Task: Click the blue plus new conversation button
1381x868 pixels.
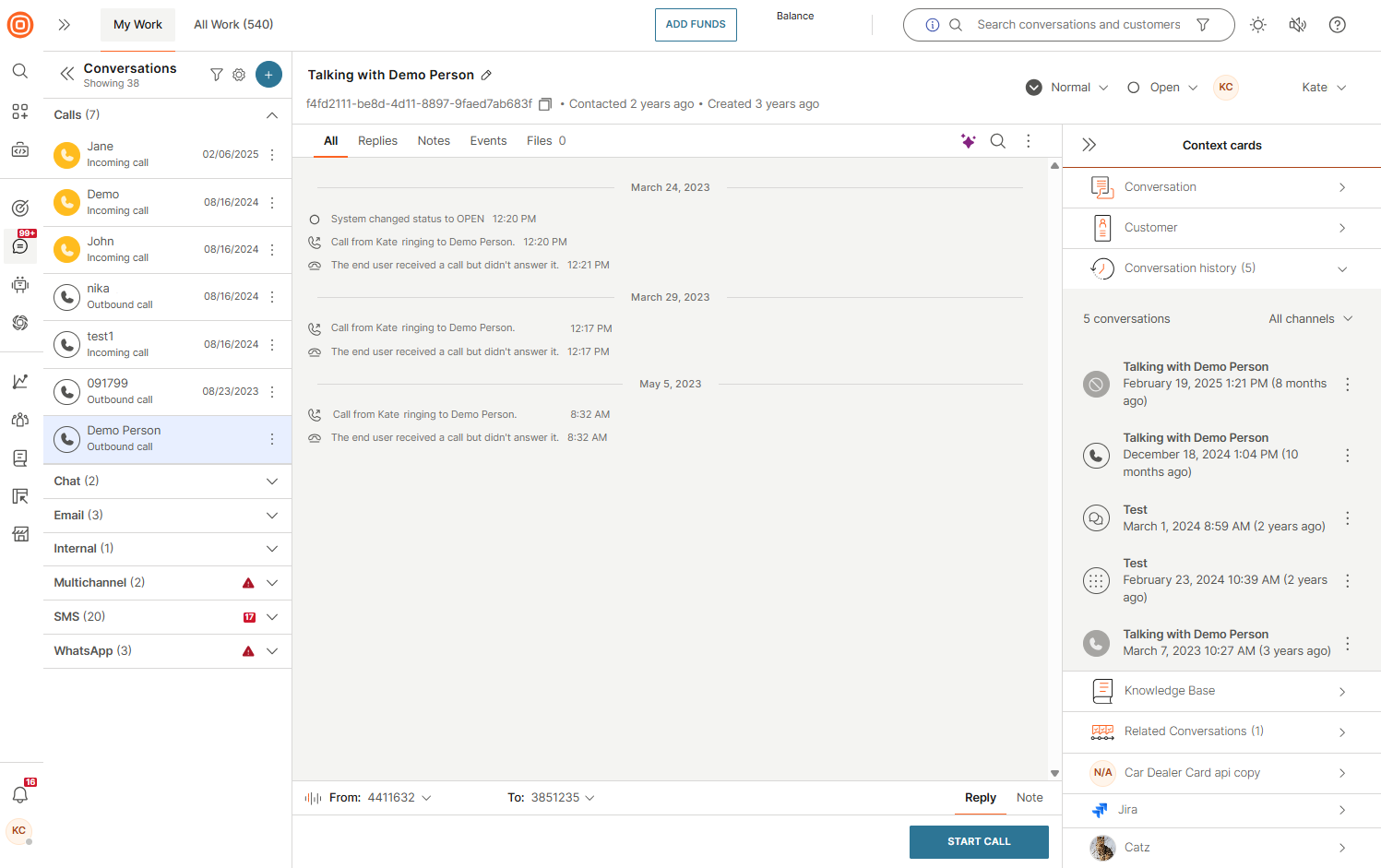Action: click(x=268, y=75)
